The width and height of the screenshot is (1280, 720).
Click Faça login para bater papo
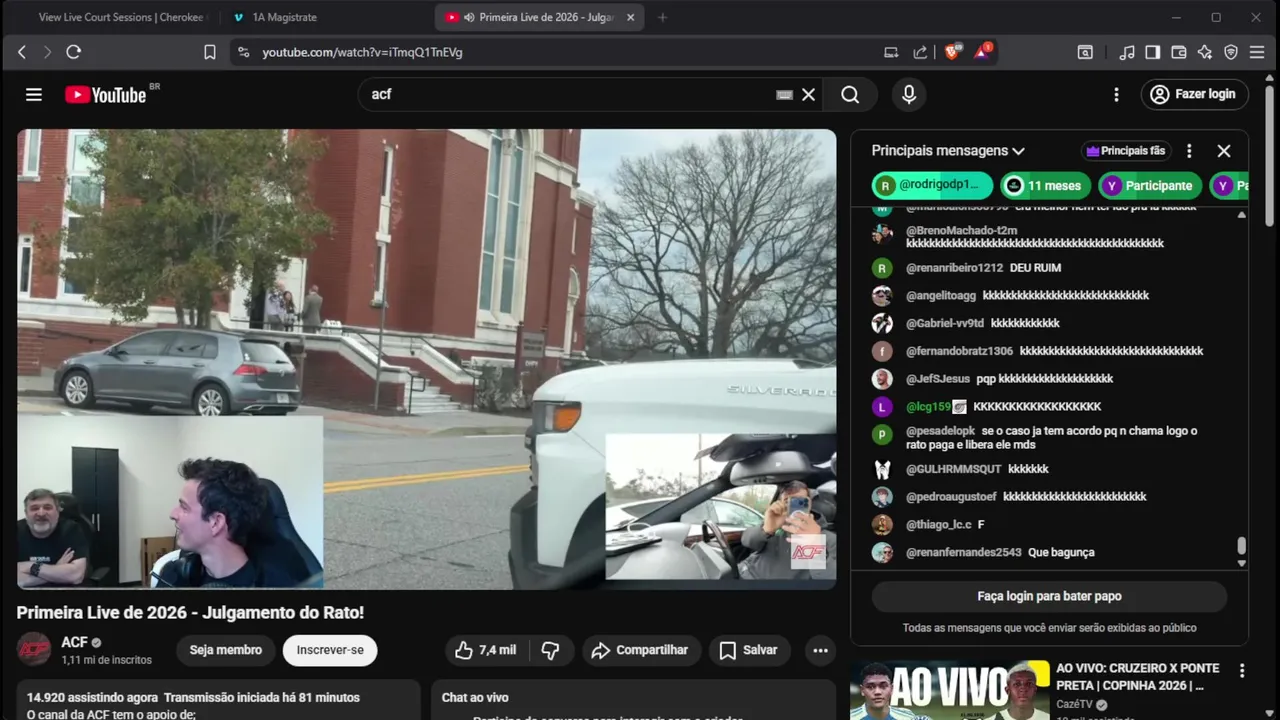coord(1049,596)
